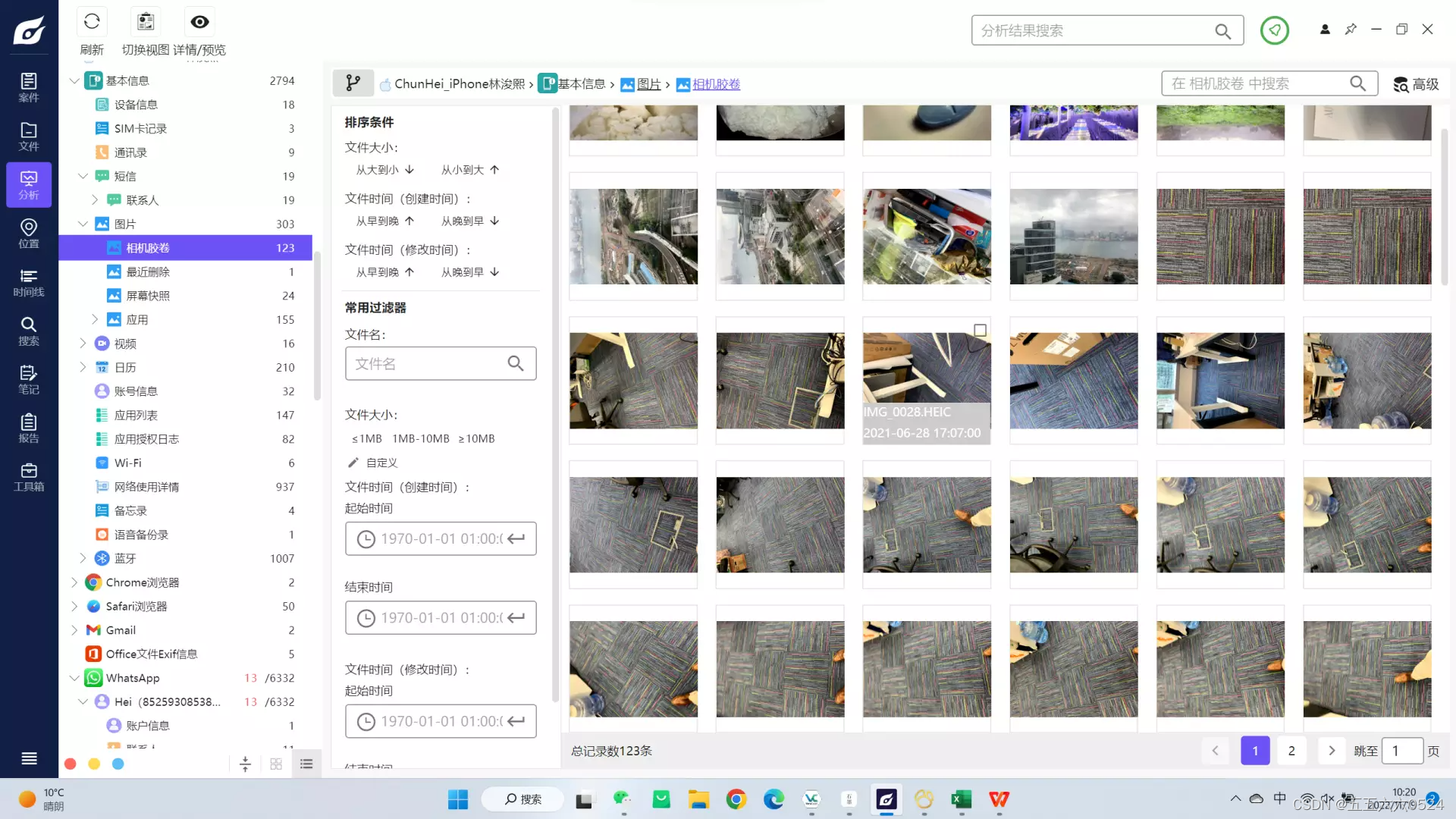1456x819 pixels.
Task: Click the branch tree icon beside breadcrumb
Action: (353, 83)
